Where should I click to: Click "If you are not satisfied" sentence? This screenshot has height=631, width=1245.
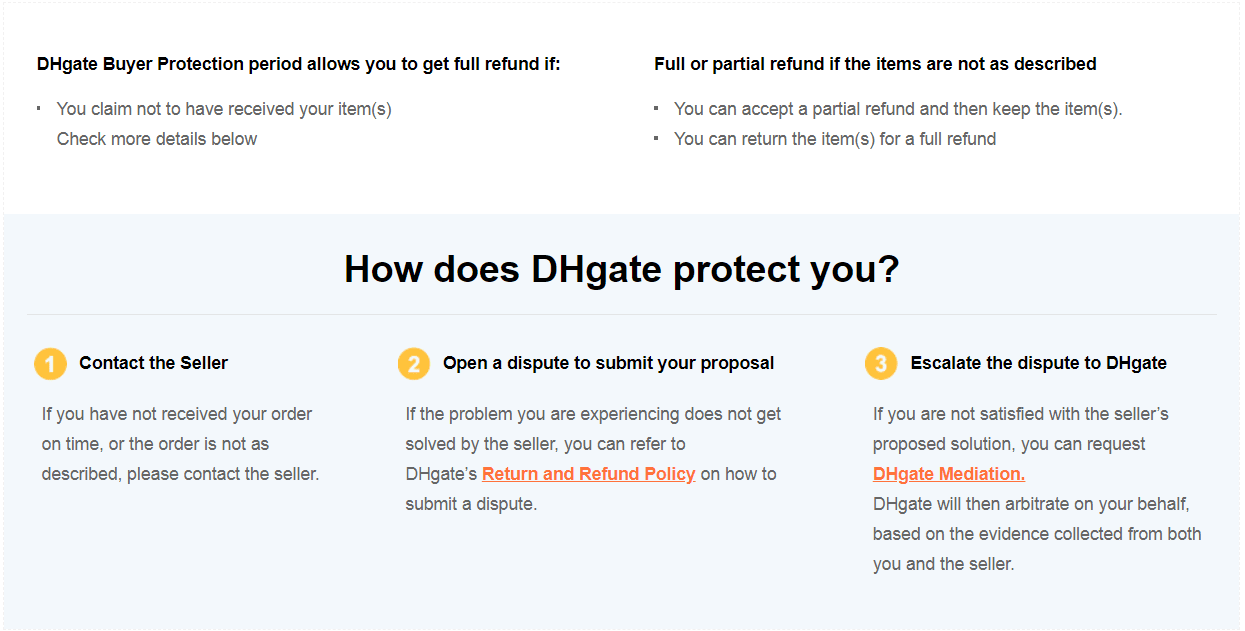[1020, 414]
